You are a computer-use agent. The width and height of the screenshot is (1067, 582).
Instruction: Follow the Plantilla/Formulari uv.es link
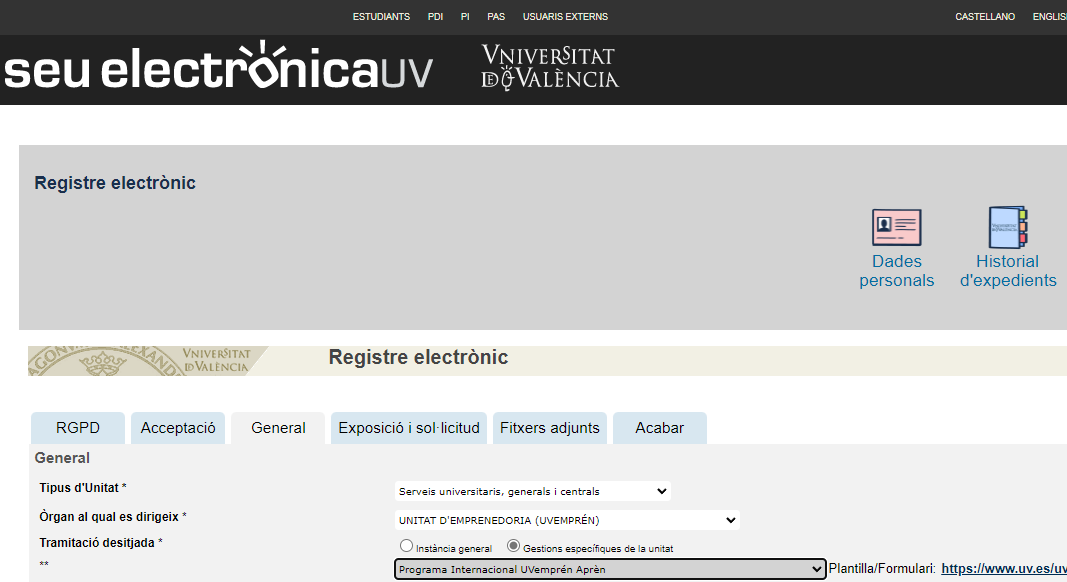(x=1003, y=569)
